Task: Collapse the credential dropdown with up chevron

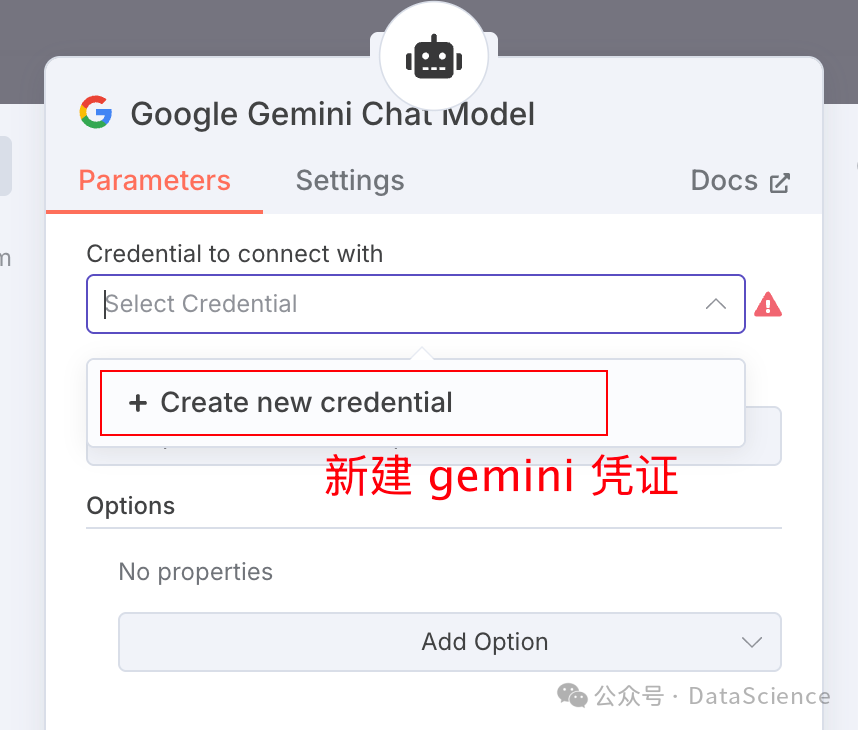Action: tap(716, 304)
